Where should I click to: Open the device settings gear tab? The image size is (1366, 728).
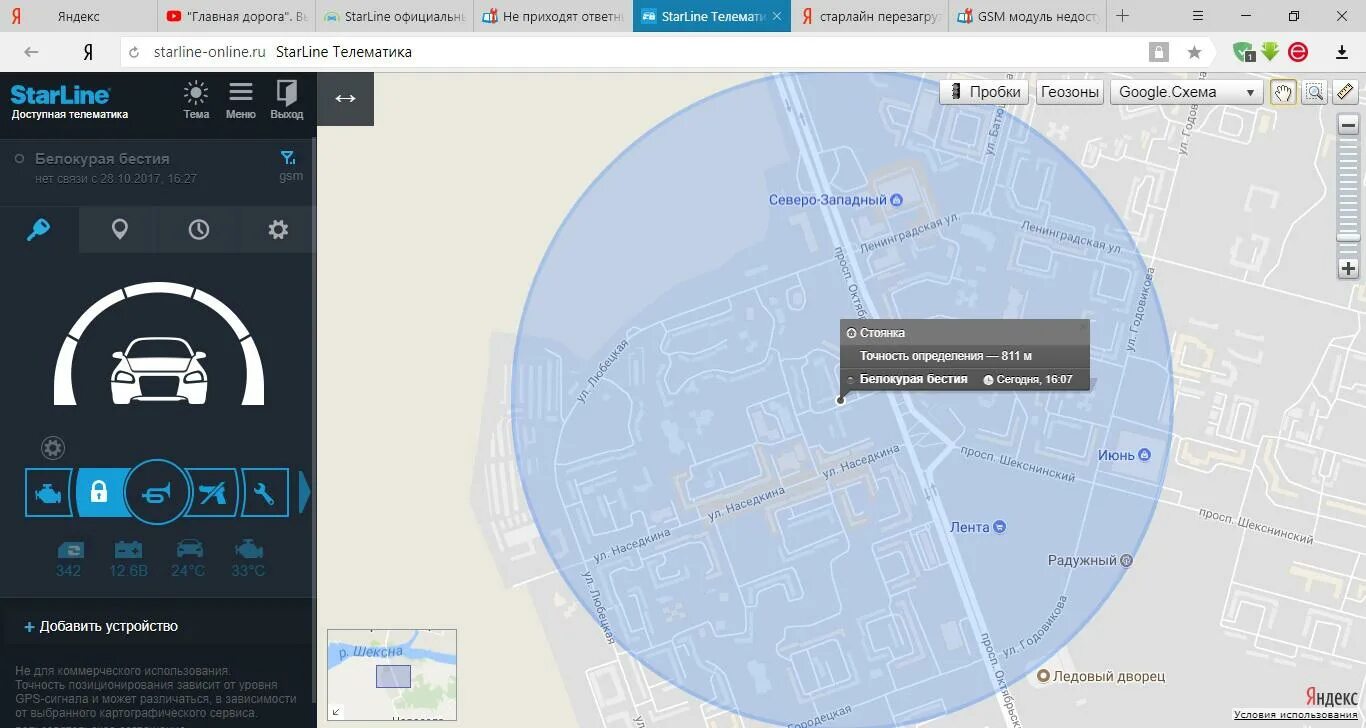[x=278, y=229]
